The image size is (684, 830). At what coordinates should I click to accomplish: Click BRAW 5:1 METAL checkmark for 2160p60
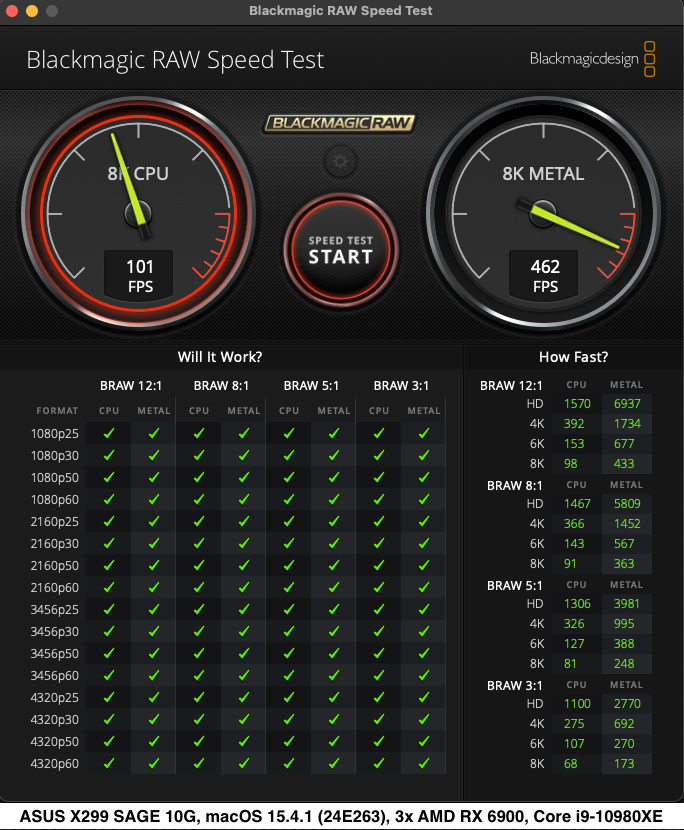tap(334, 588)
